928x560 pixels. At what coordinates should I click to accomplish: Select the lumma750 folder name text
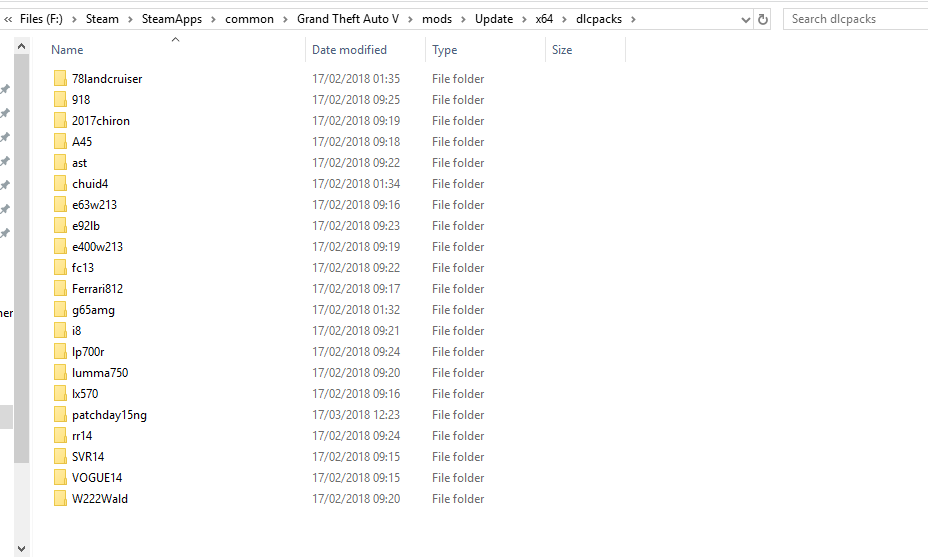point(100,373)
